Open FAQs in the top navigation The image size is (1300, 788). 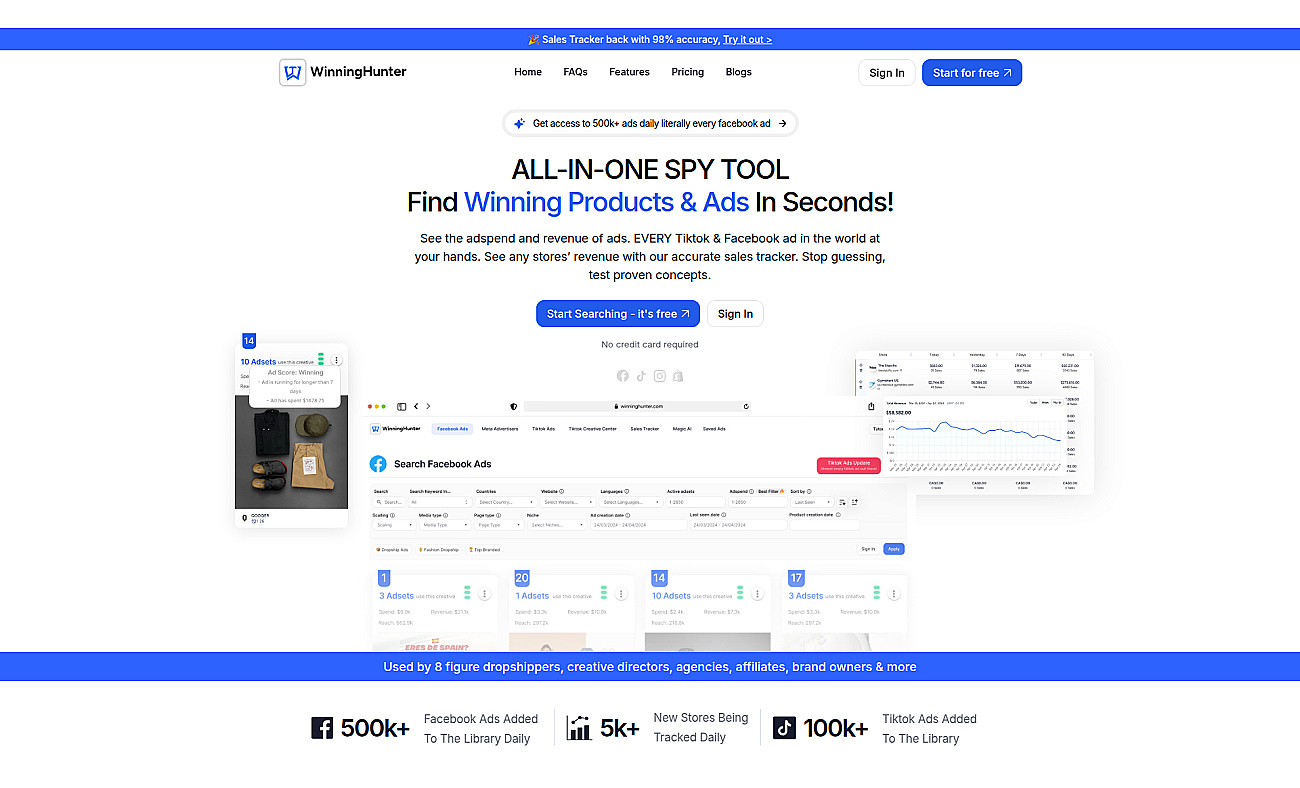pos(575,72)
